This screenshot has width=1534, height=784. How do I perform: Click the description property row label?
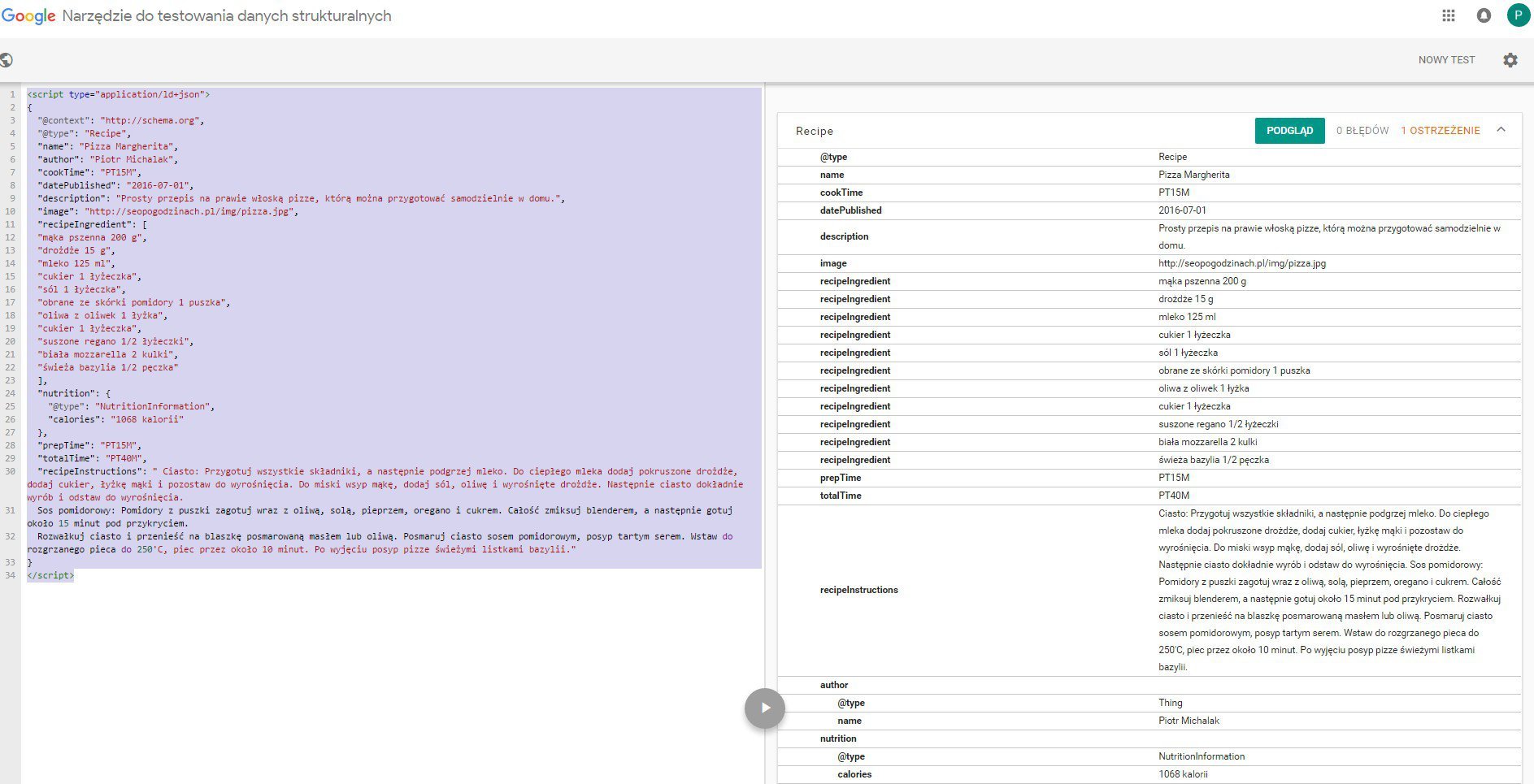point(844,236)
